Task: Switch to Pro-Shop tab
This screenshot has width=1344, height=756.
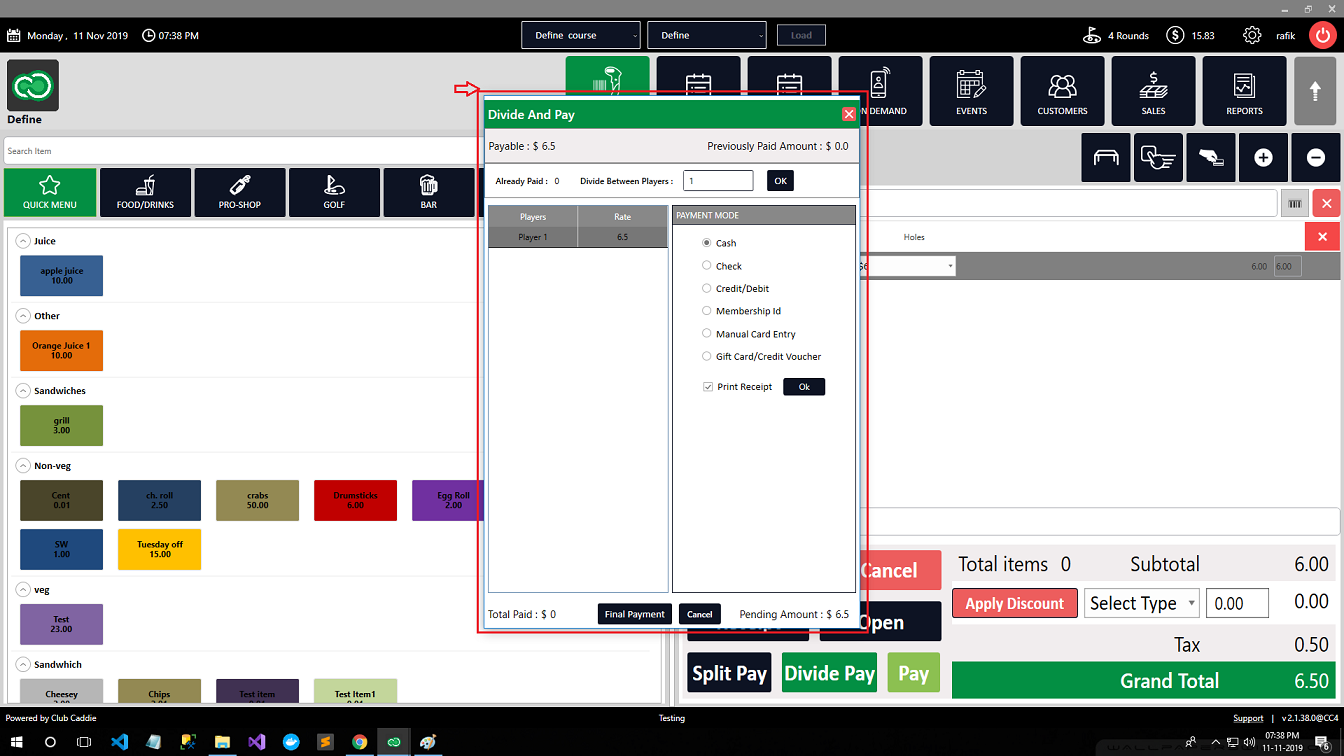Action: pos(240,192)
